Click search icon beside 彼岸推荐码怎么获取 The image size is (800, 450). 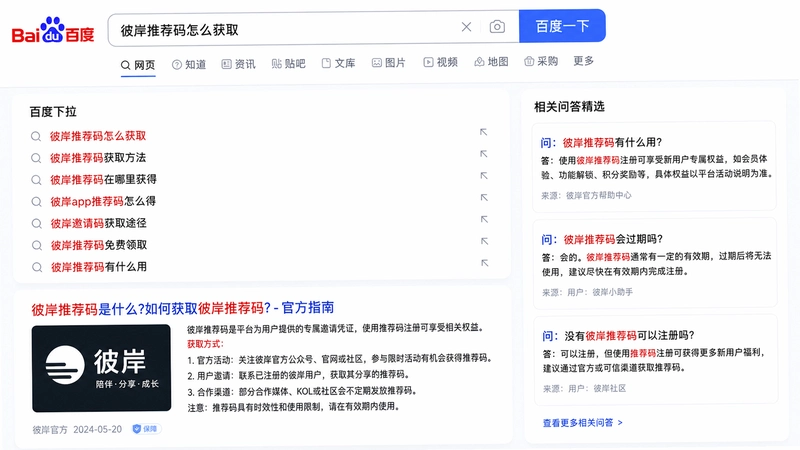(x=36, y=136)
